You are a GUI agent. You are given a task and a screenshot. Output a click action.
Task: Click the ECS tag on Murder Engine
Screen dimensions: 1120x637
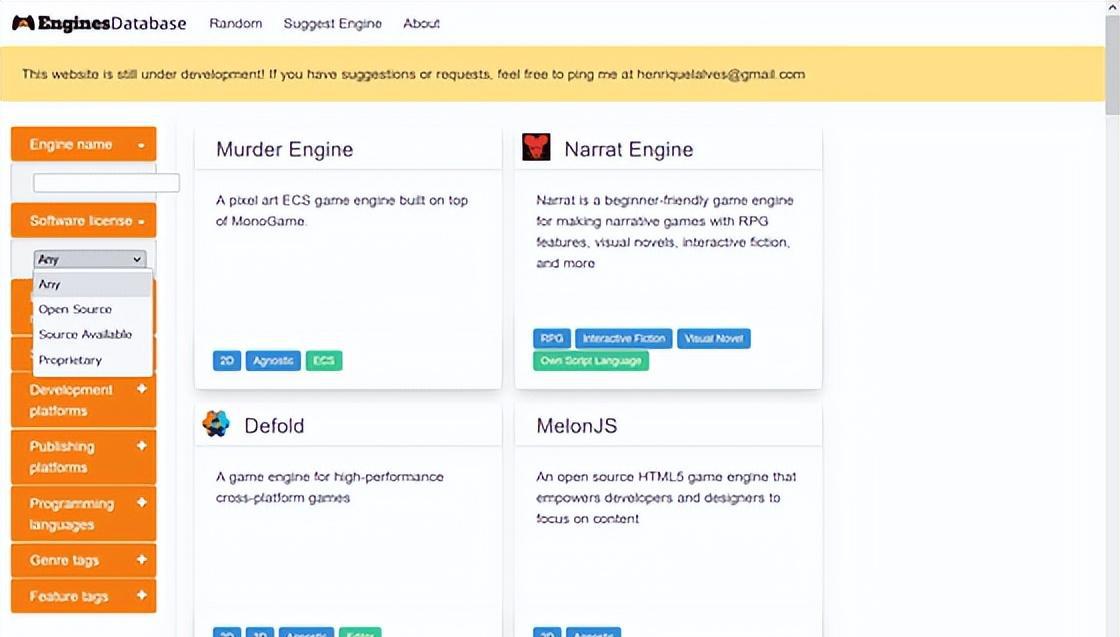324,361
